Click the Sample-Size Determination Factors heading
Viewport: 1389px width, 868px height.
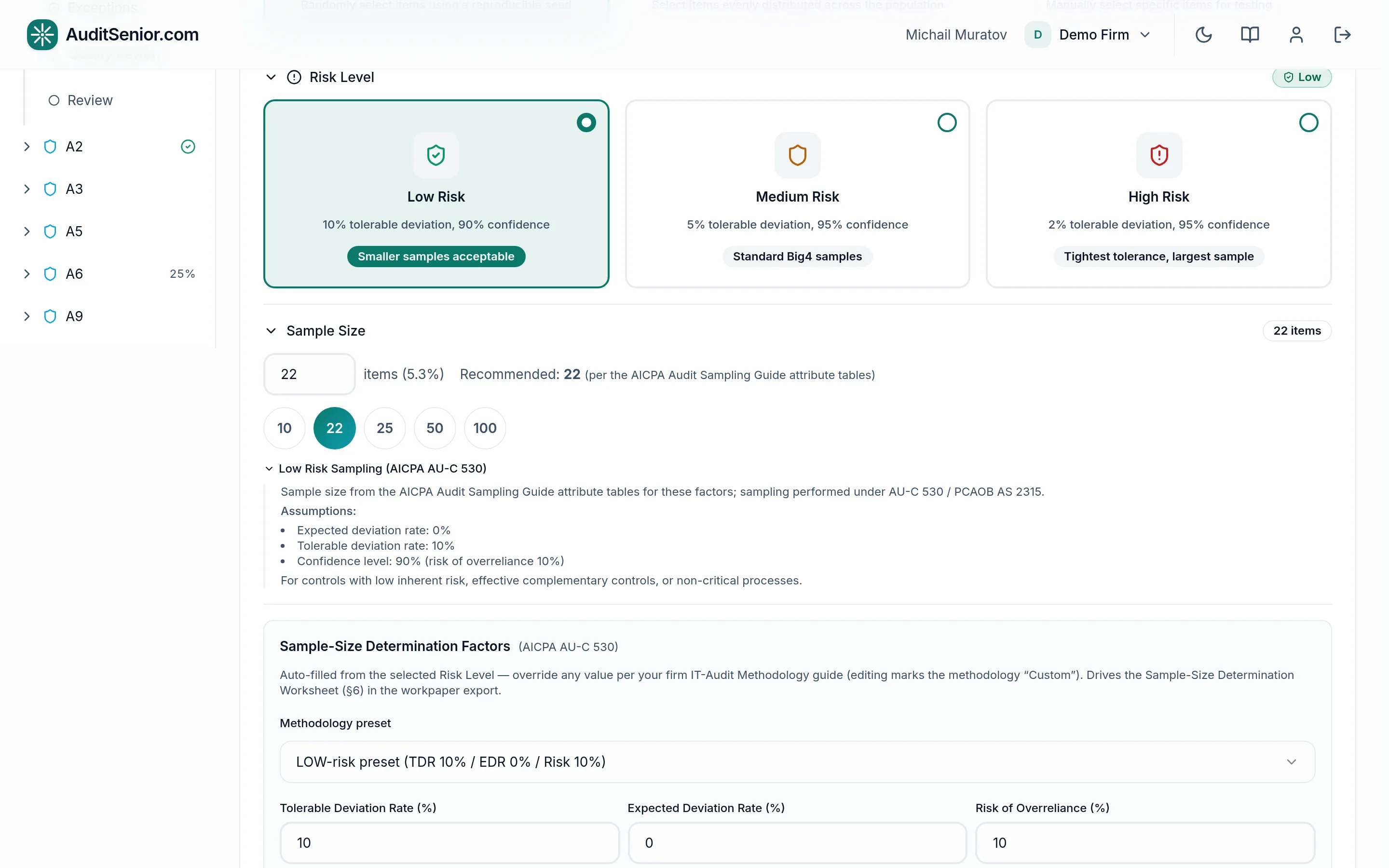395,646
